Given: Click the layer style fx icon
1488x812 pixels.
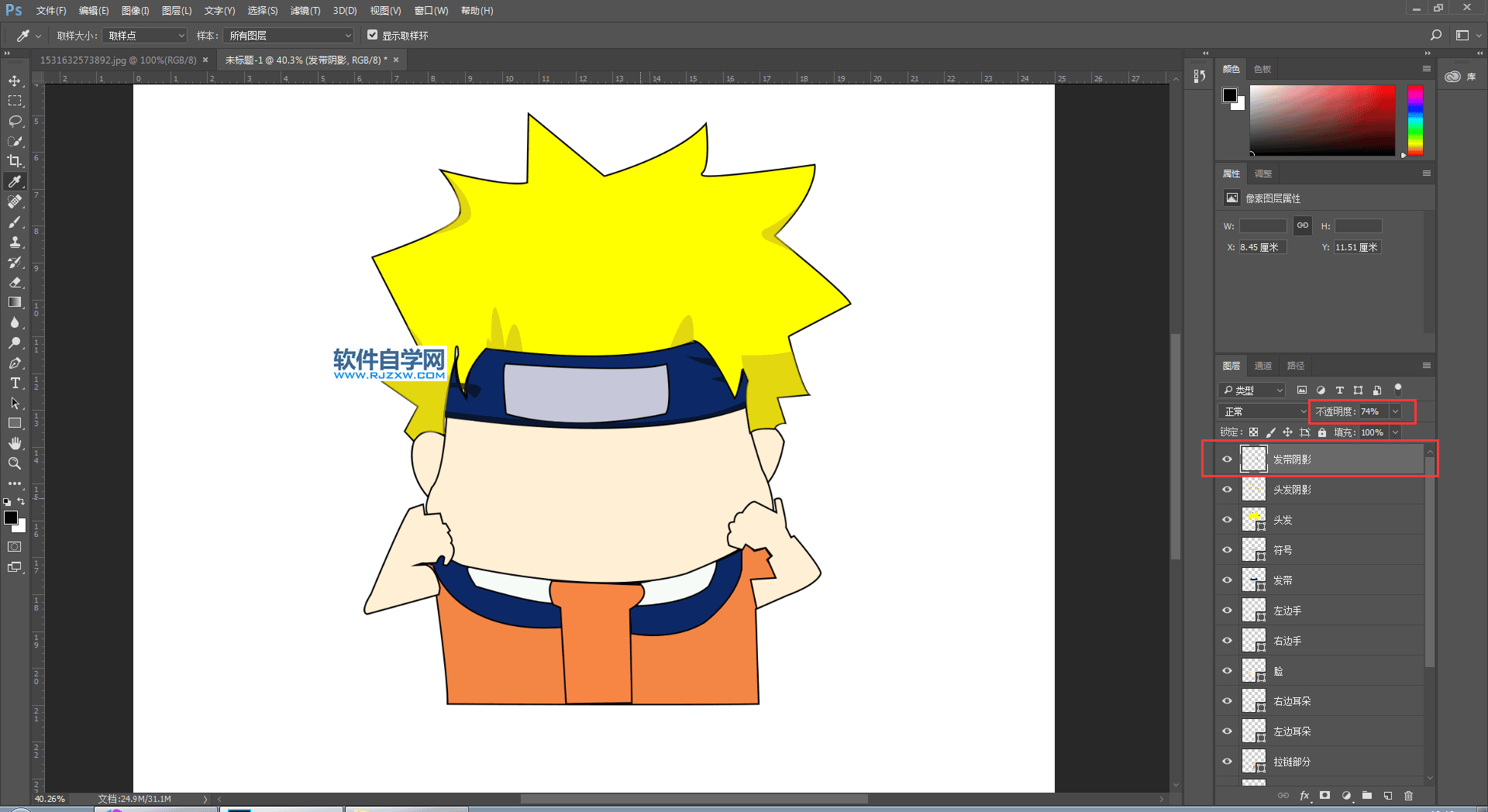Looking at the screenshot, I should [x=1304, y=796].
